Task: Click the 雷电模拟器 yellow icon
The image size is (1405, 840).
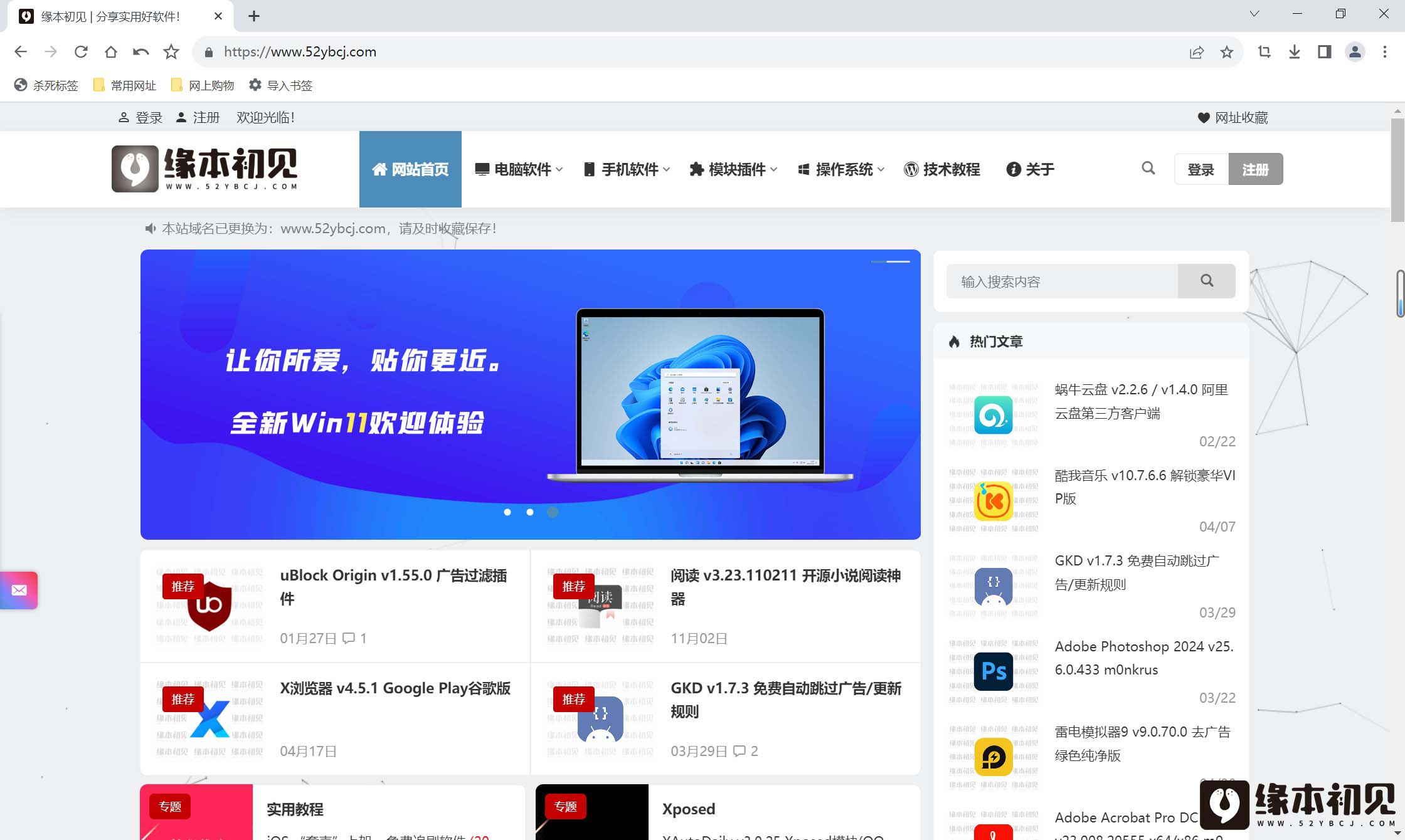Action: click(994, 757)
